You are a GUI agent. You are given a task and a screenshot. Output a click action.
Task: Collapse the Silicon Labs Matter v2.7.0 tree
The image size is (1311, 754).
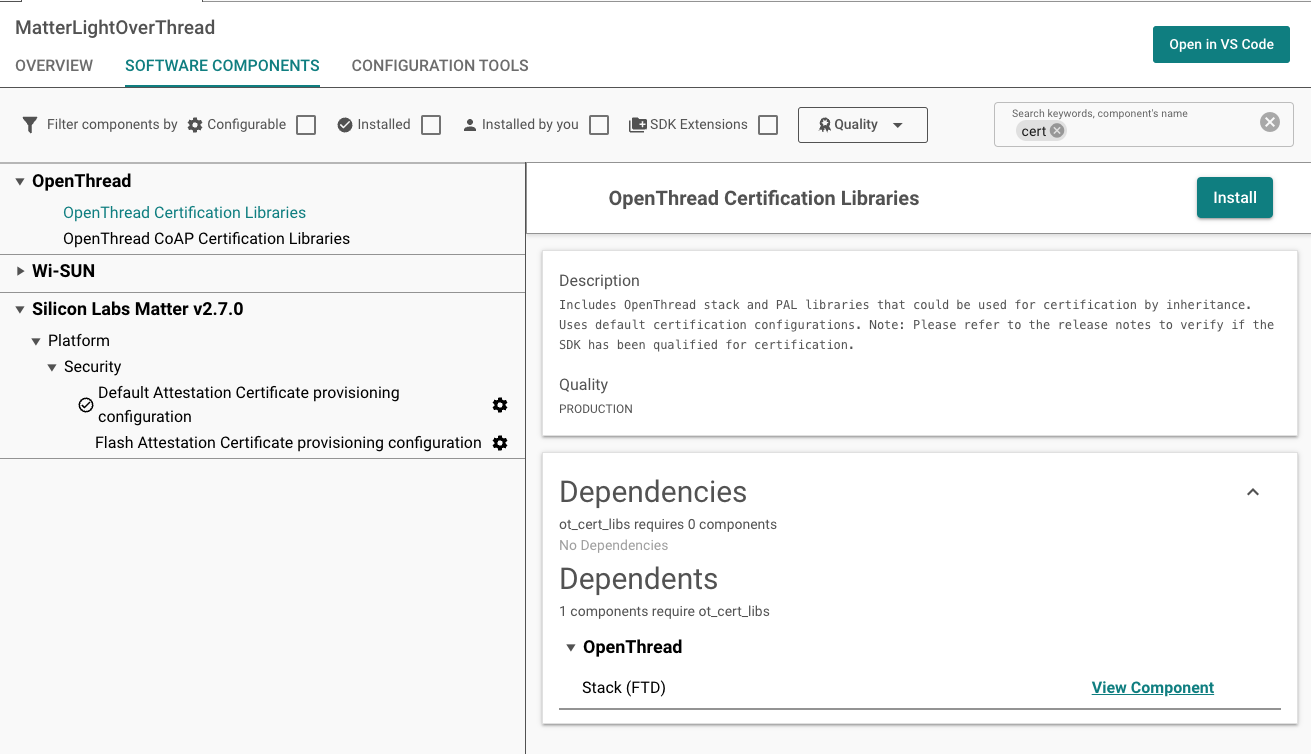coord(20,309)
